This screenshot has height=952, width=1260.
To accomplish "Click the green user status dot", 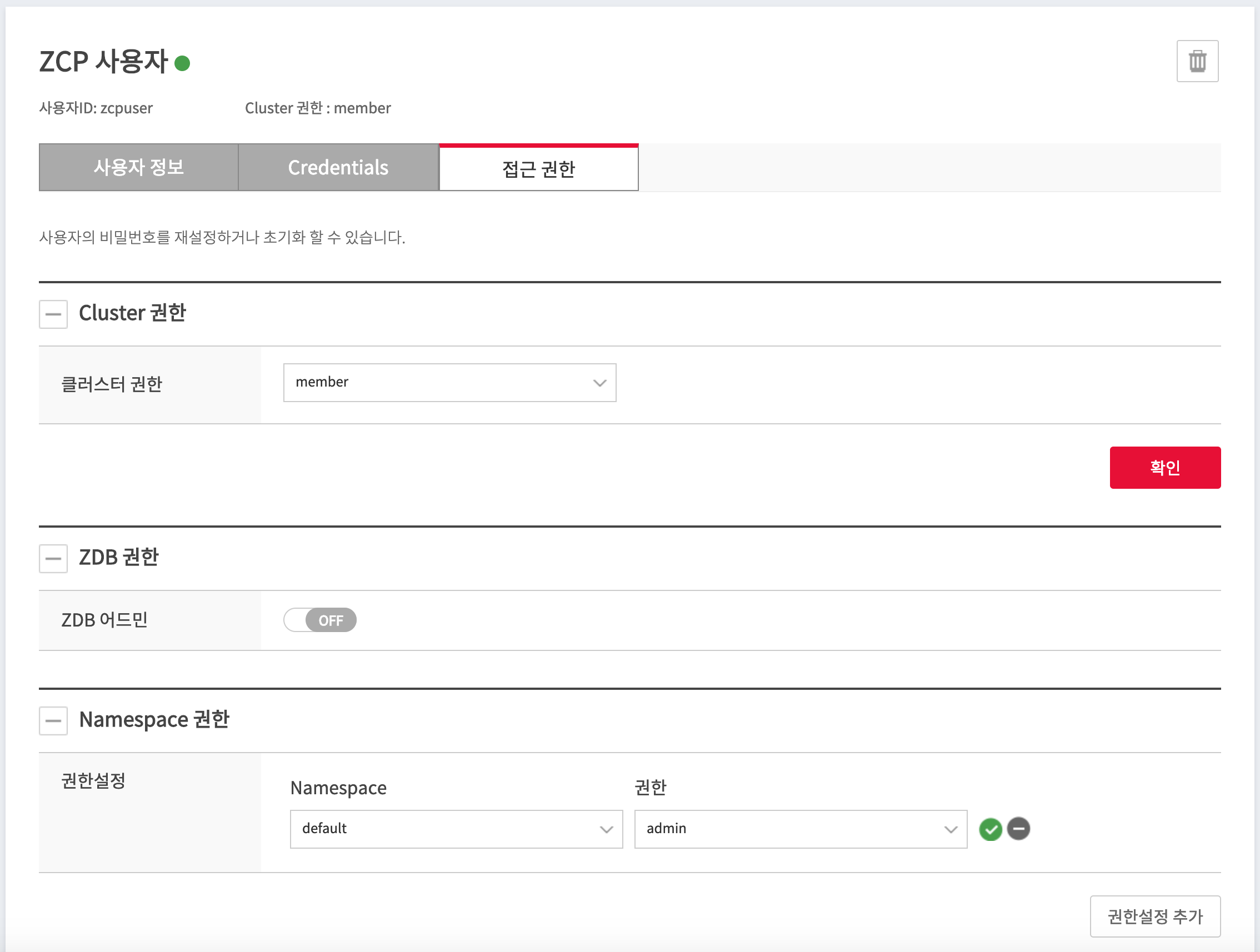I will (x=182, y=63).
